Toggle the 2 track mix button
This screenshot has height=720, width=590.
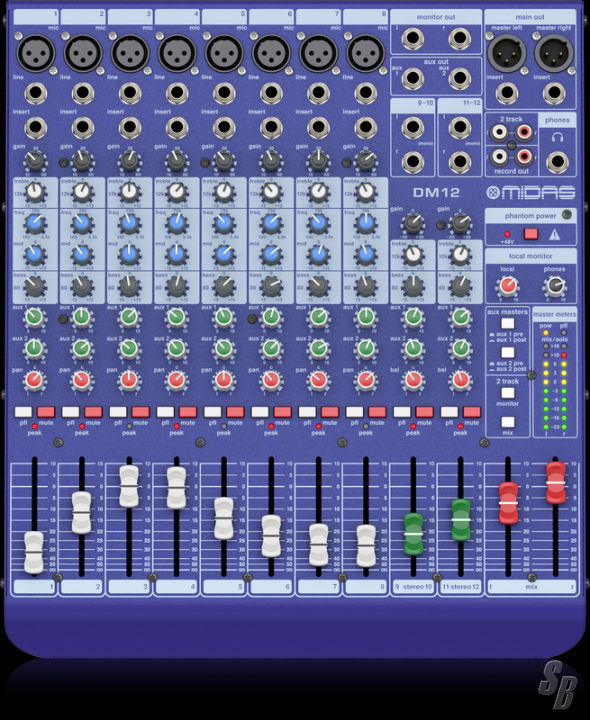(x=507, y=422)
